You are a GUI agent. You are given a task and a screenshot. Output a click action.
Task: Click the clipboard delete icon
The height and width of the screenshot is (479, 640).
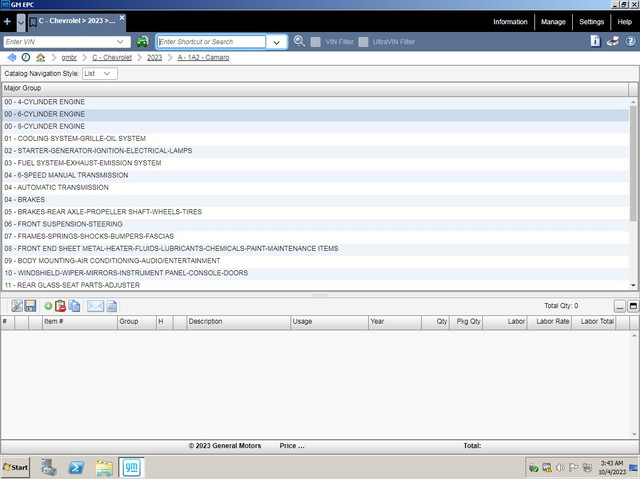click(60, 306)
